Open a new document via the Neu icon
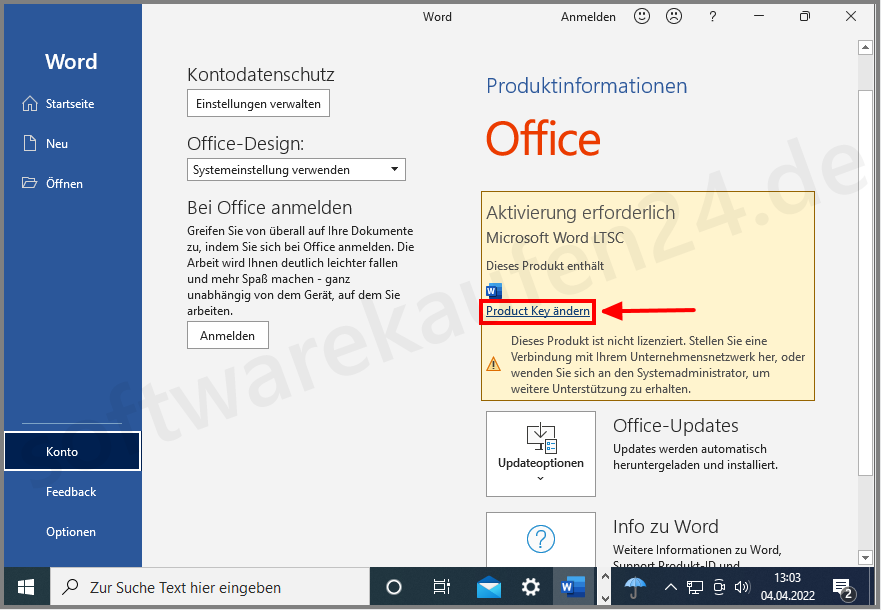Screen dimensions: 881x610 31,143
